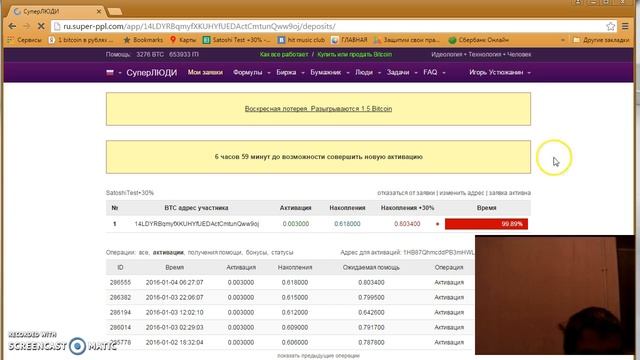The image size is (640, 360).
Task: Open the hit music club bookmark
Action: point(301,40)
